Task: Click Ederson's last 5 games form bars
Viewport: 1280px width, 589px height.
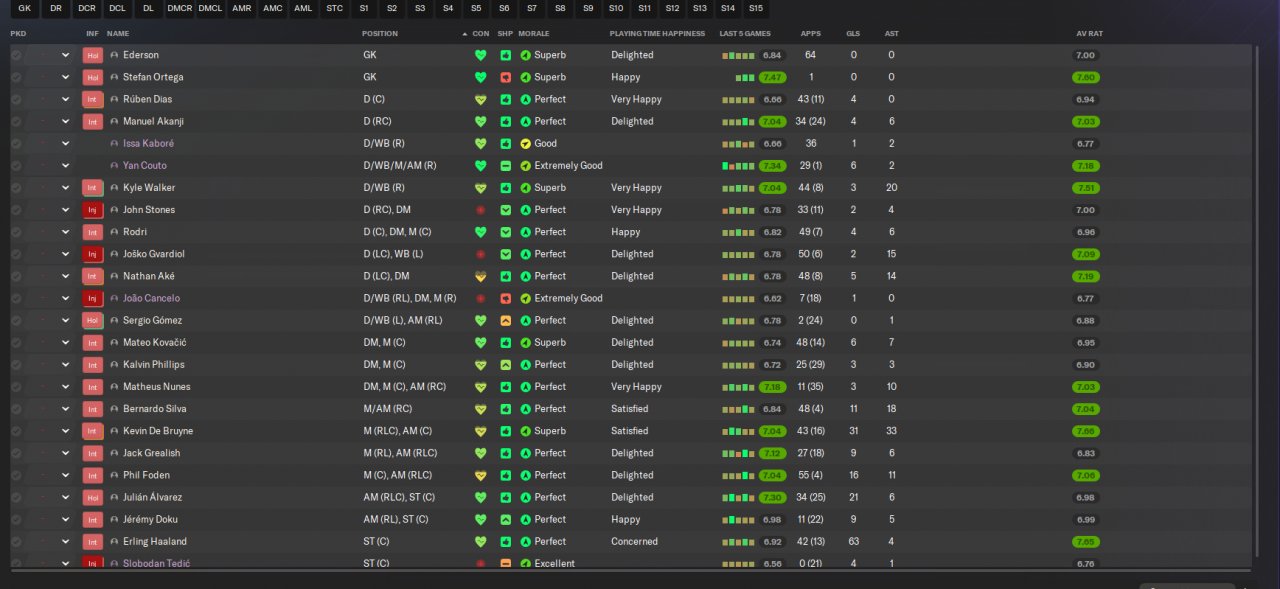Action: 739,55
